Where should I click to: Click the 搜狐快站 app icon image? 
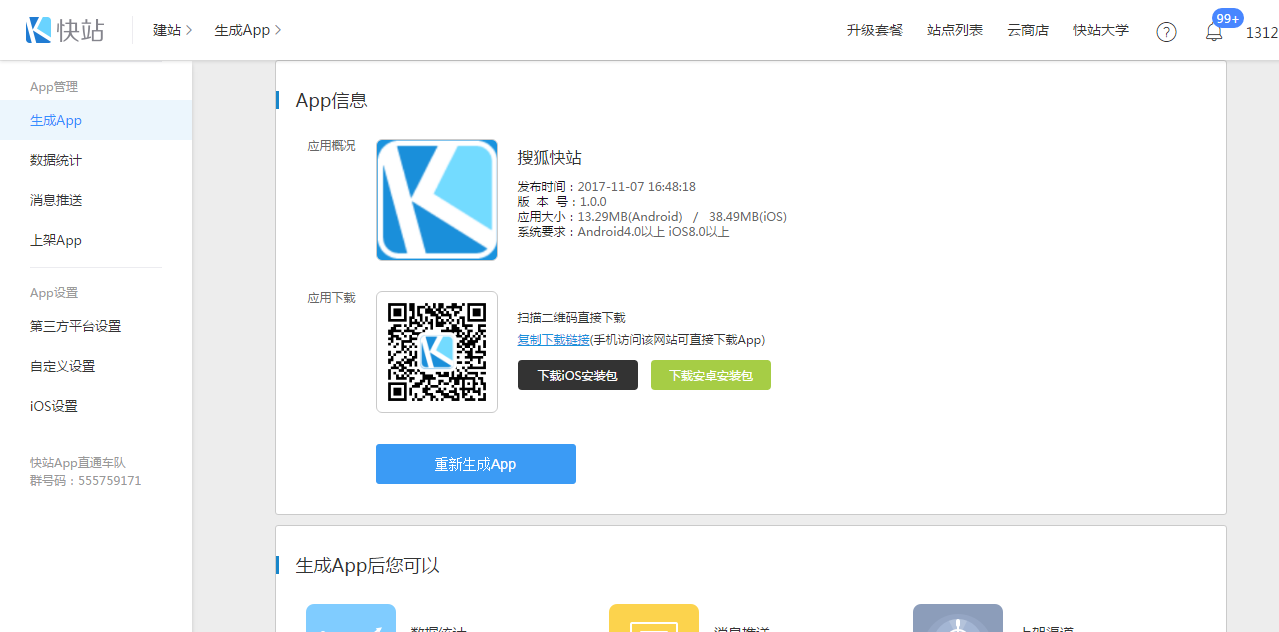[437, 200]
